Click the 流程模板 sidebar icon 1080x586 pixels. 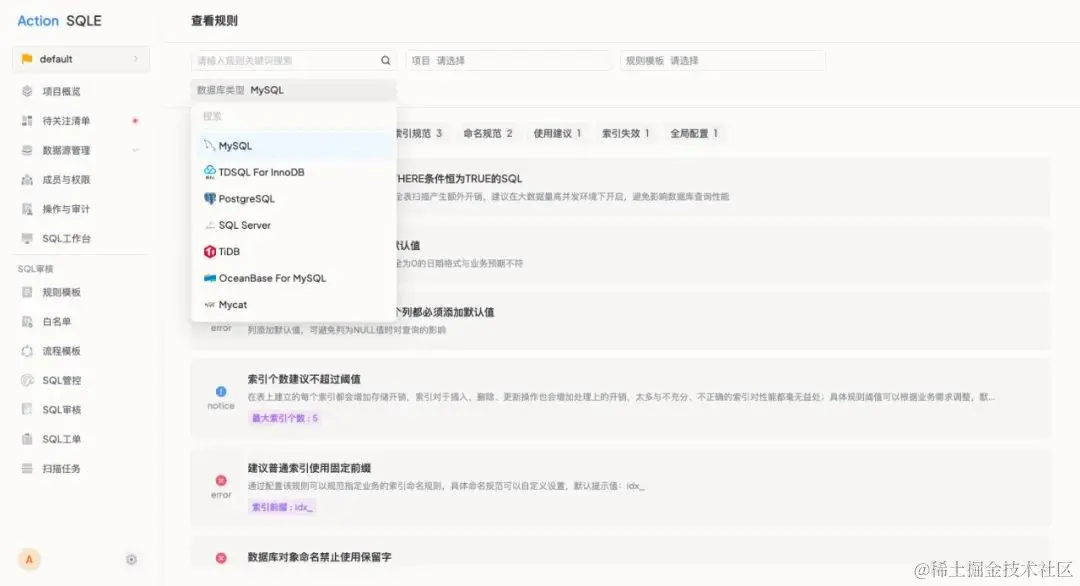[27, 351]
